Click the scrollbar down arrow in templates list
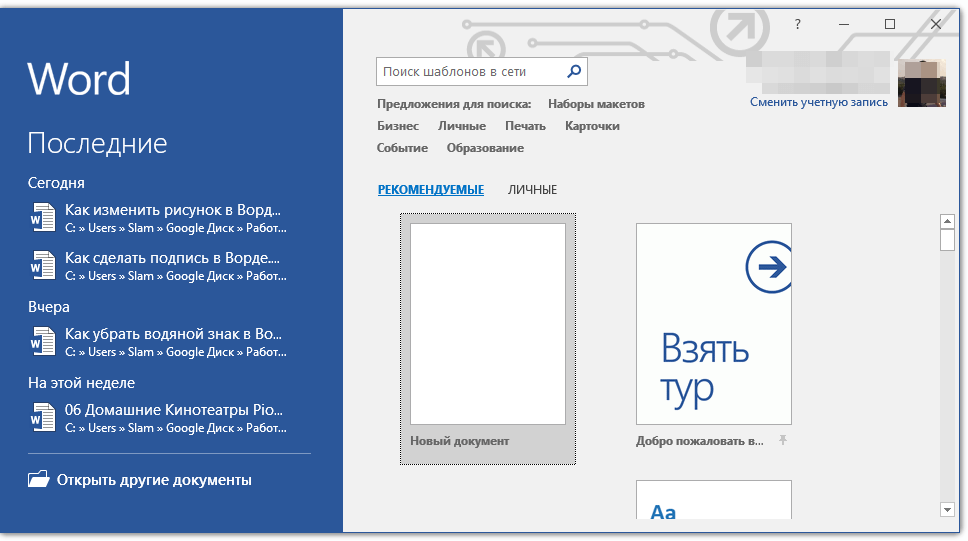 [x=947, y=510]
